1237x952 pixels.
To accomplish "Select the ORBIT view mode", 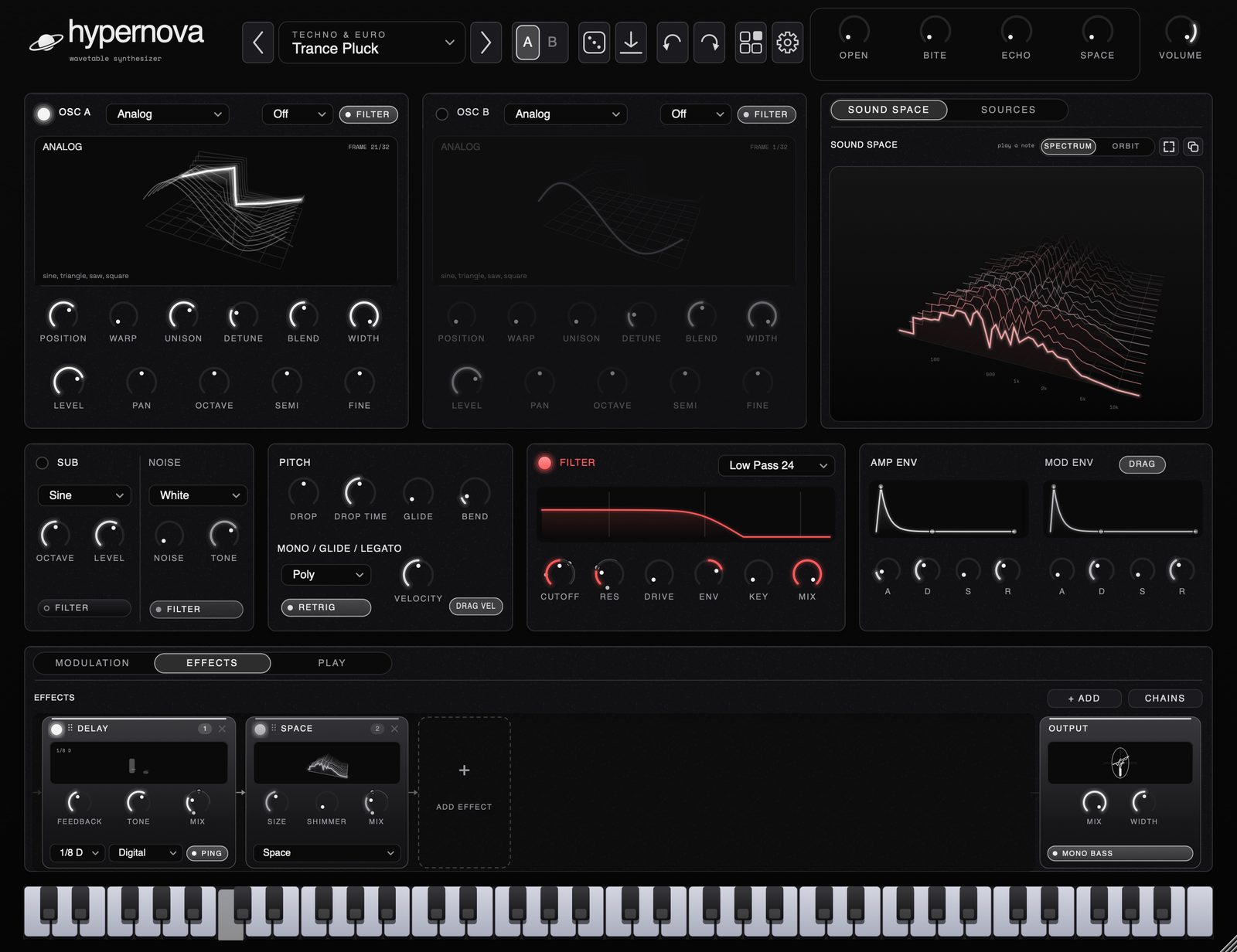I will point(1126,146).
